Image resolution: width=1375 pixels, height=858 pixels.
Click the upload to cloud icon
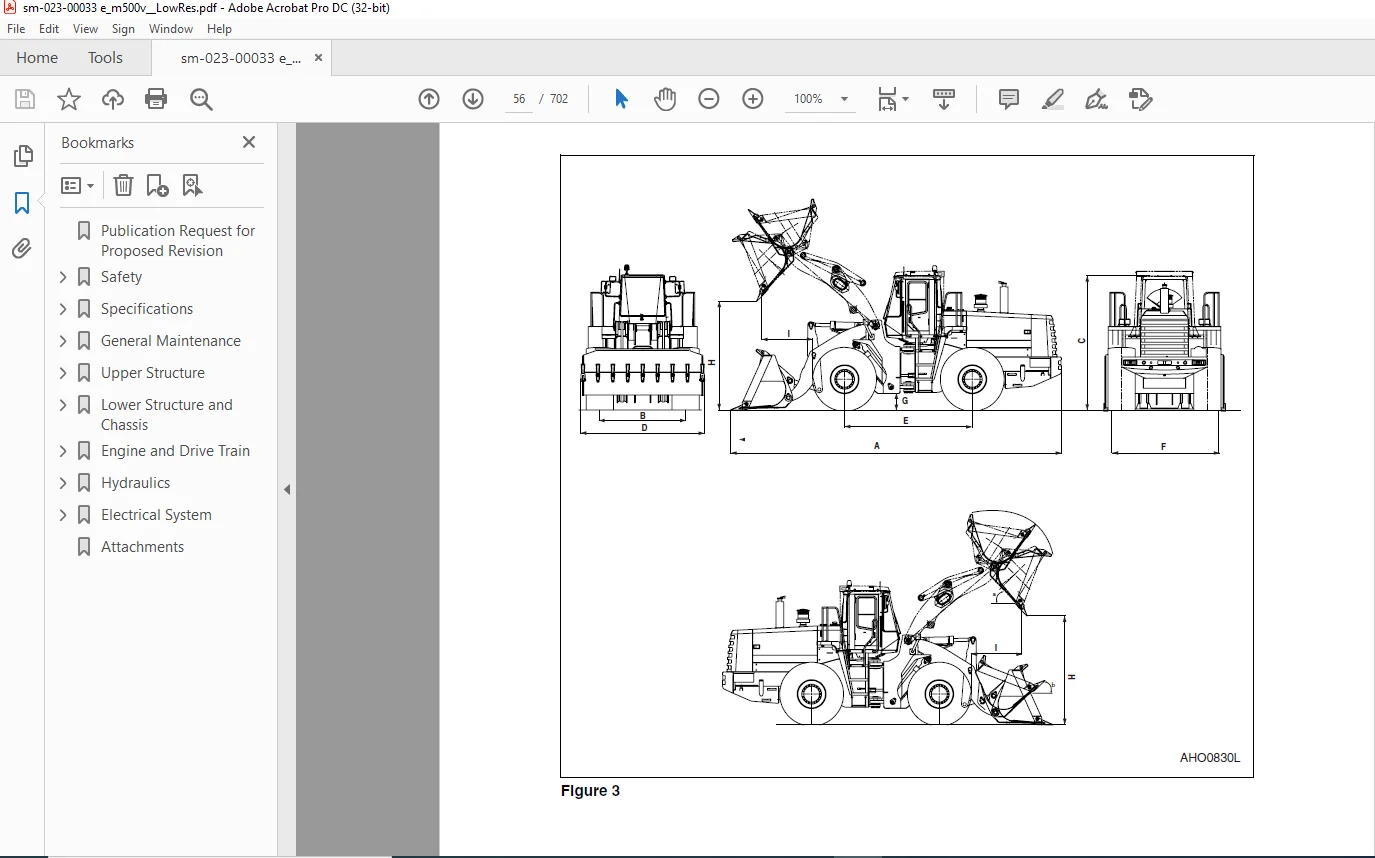[x=113, y=99]
